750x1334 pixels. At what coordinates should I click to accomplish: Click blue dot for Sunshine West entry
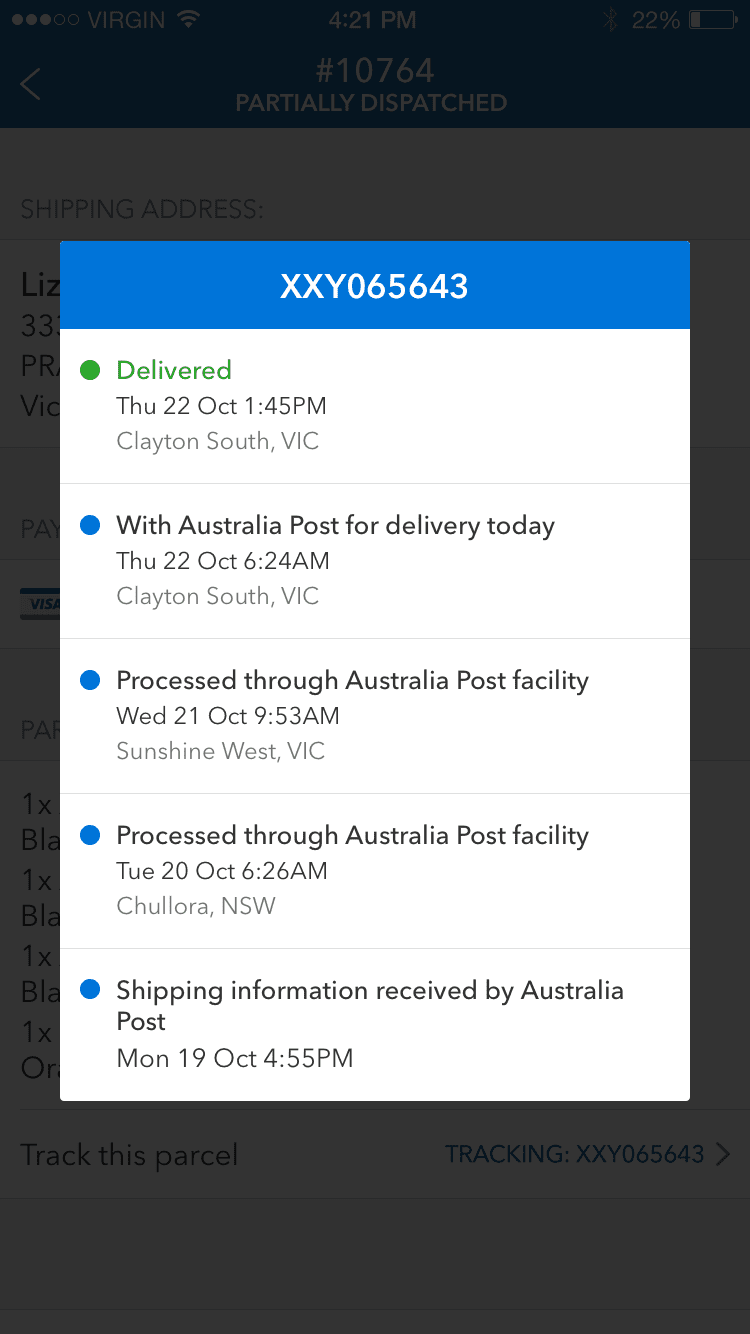90,680
